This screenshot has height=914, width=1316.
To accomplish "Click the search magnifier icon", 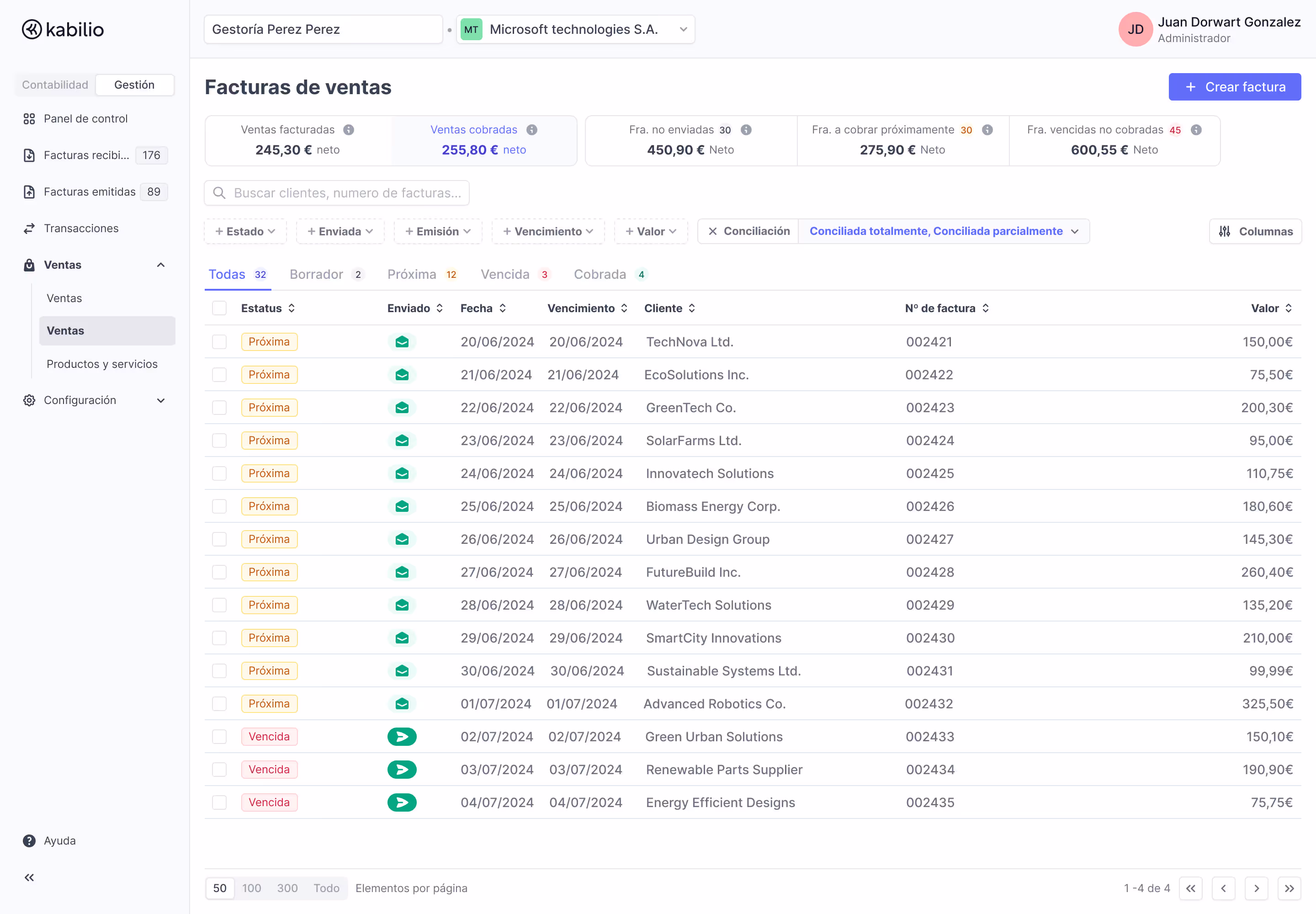I will point(219,193).
